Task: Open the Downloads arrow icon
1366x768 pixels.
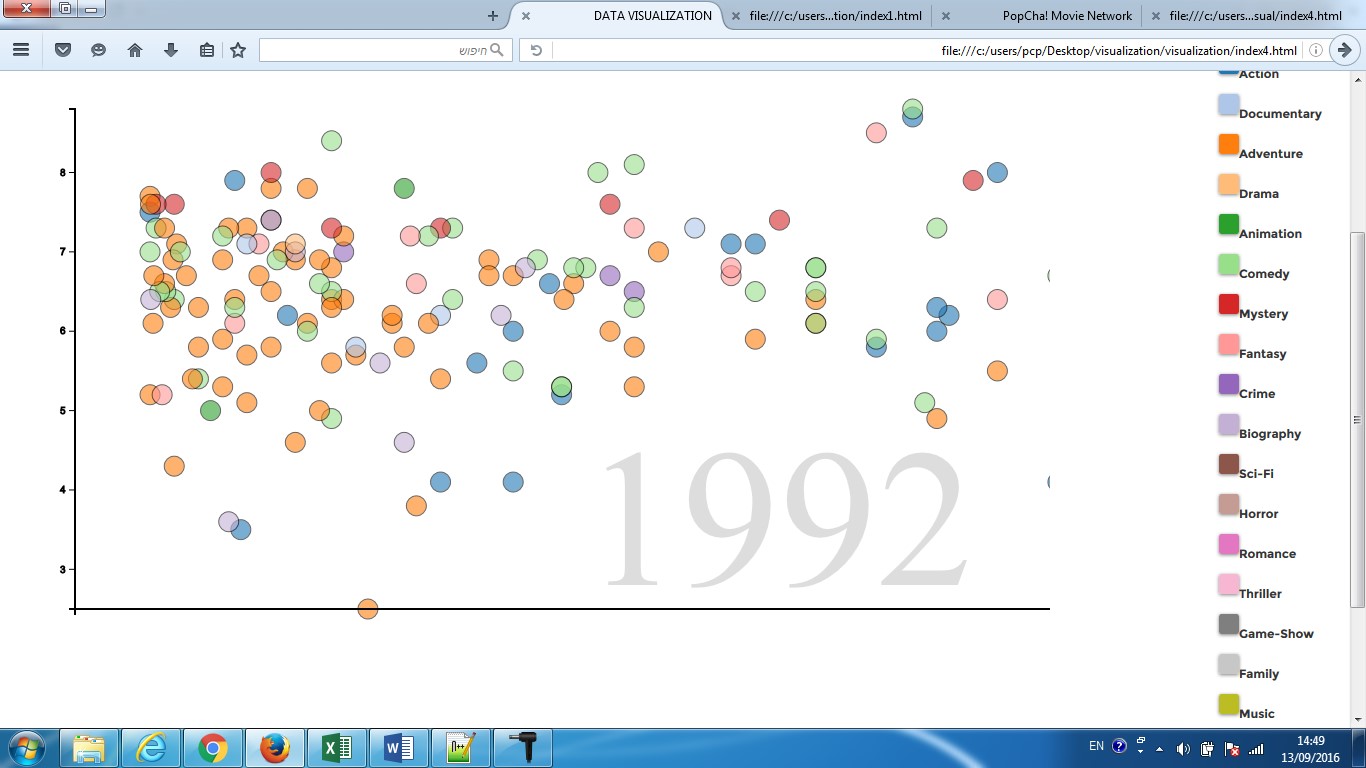Action: (171, 50)
